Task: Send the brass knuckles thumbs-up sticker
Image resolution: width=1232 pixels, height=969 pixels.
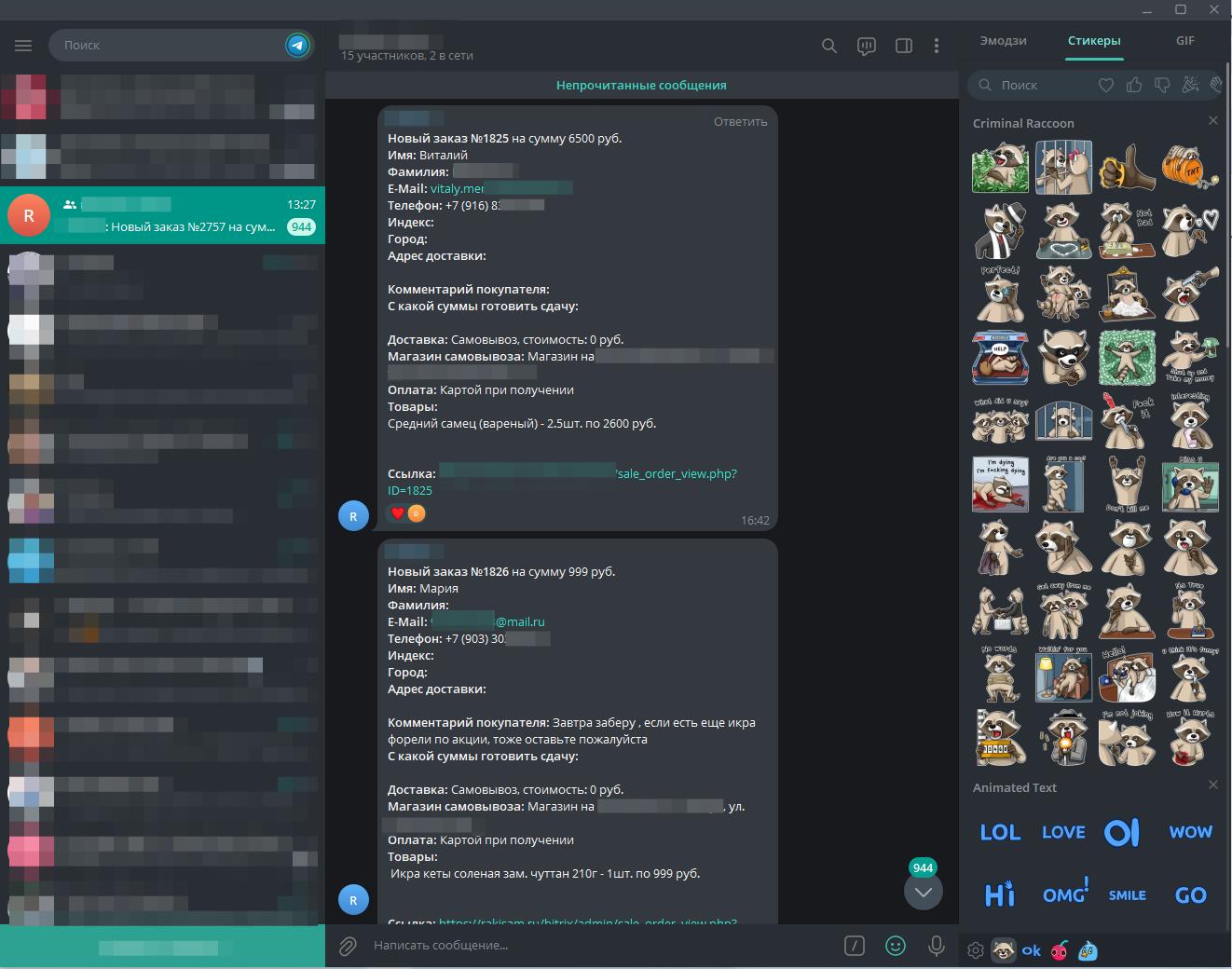Action: 1127,168
